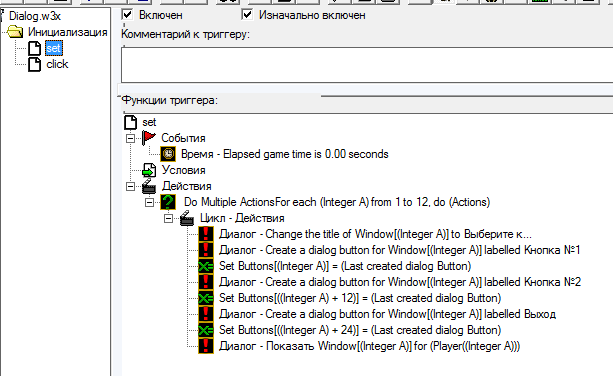The height and width of the screenshot is (376, 613).
Task: Click red icon of 'Кнопка №1' dialog button action
Action: (206, 250)
